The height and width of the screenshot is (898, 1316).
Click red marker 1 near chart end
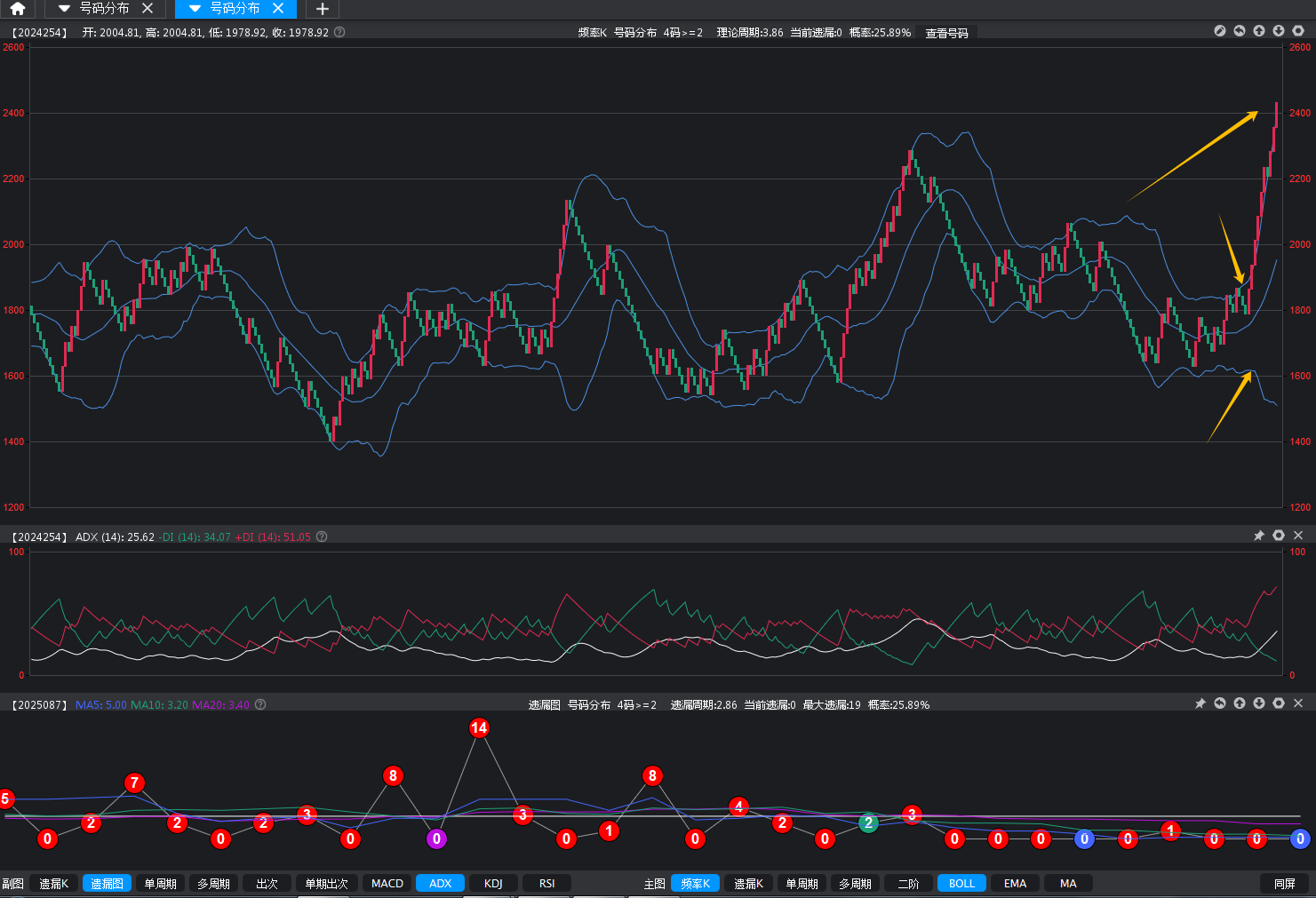tap(1171, 830)
